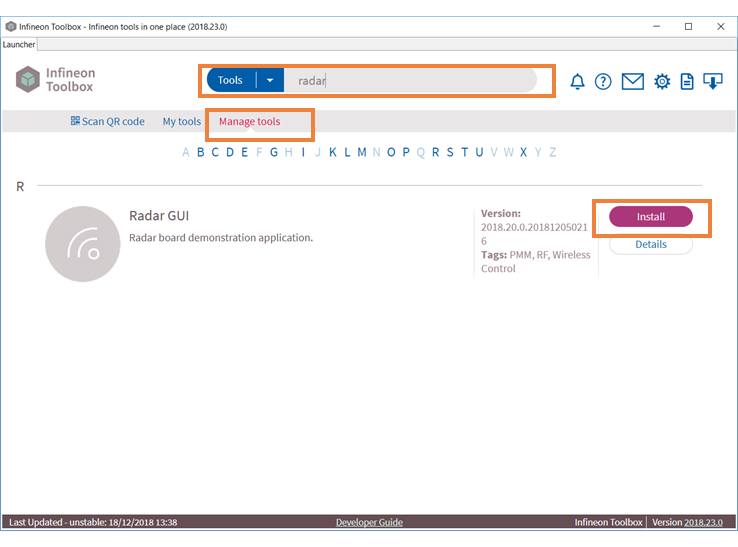
Task: Jump to letter G in alphabet index
Action: 274,152
